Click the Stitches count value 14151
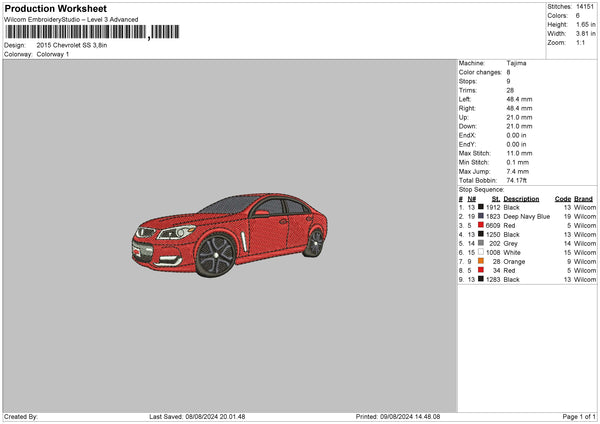 587,6
